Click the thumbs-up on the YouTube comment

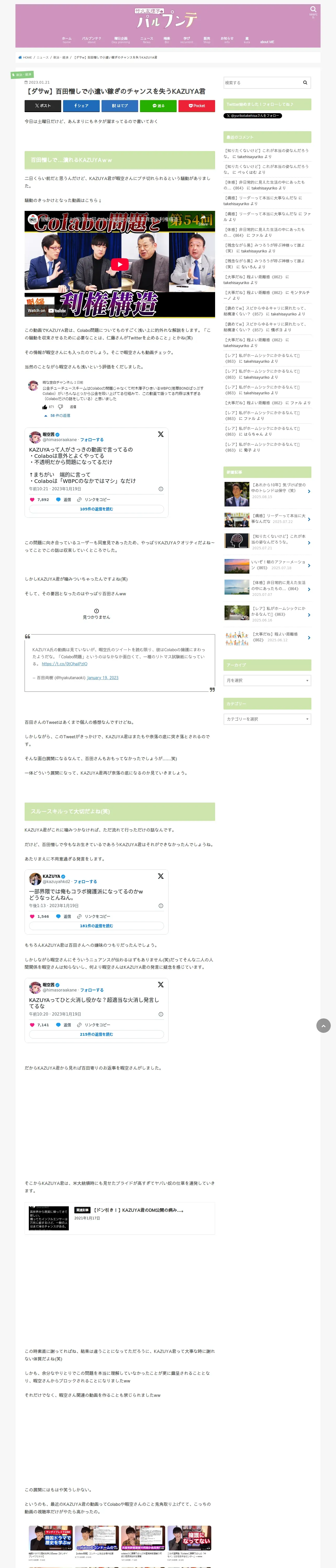pyautogui.click(x=44, y=407)
